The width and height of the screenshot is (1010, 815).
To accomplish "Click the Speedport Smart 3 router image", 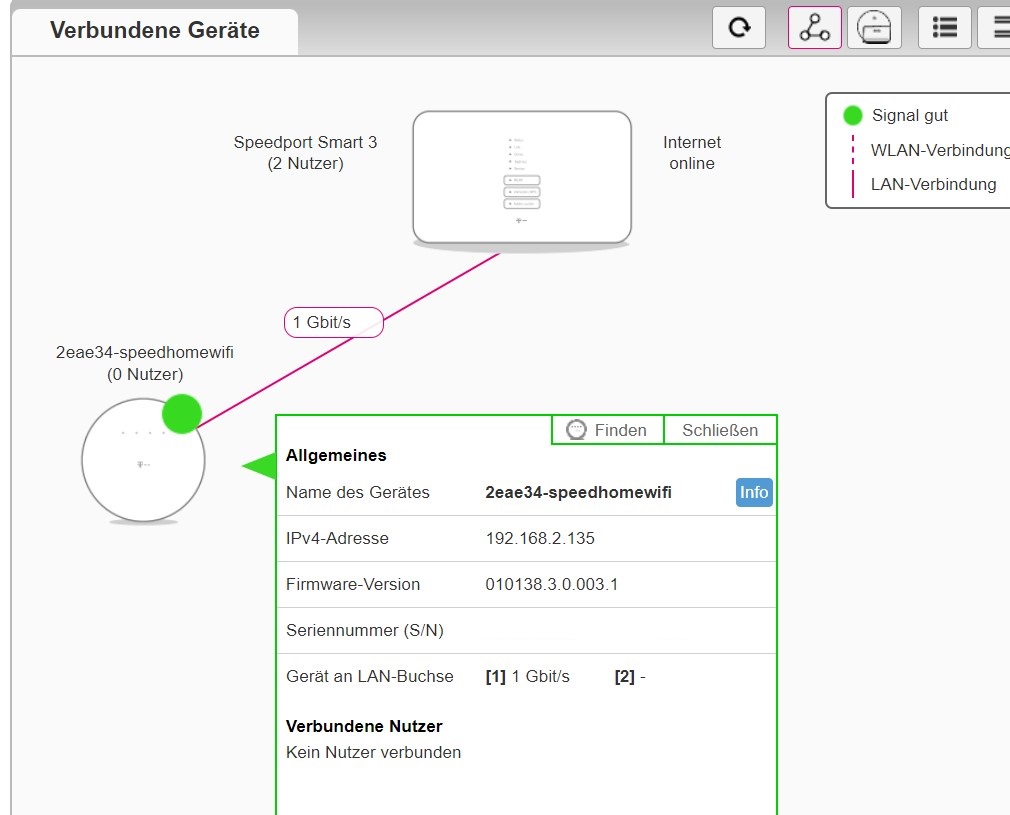I will point(522,179).
